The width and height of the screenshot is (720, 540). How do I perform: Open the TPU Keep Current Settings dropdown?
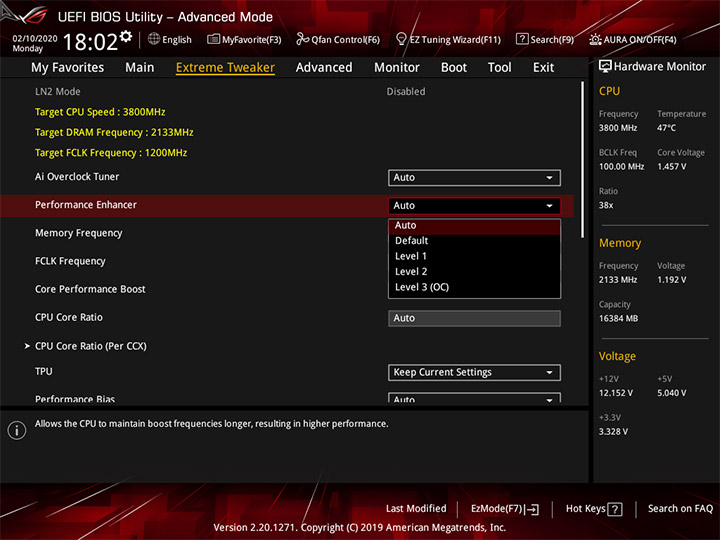[x=474, y=372]
